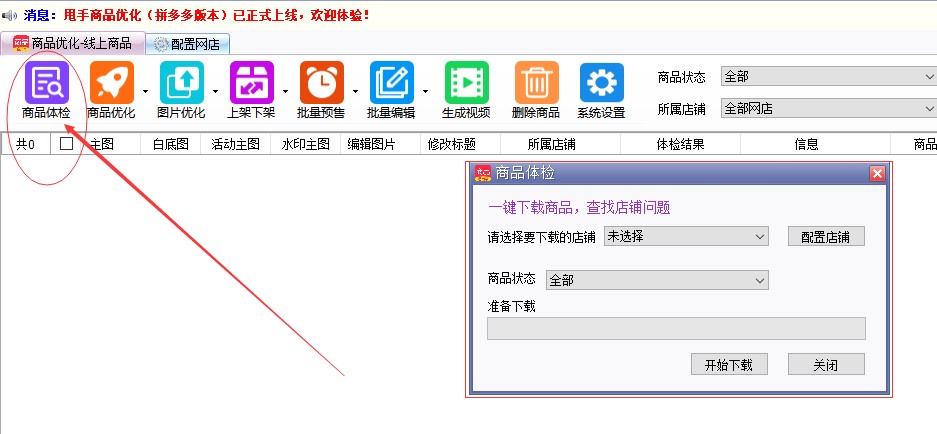Screen dimensions: 937x434
Task: Open the toolbar 商品状态 combo box
Action: (x=829, y=77)
